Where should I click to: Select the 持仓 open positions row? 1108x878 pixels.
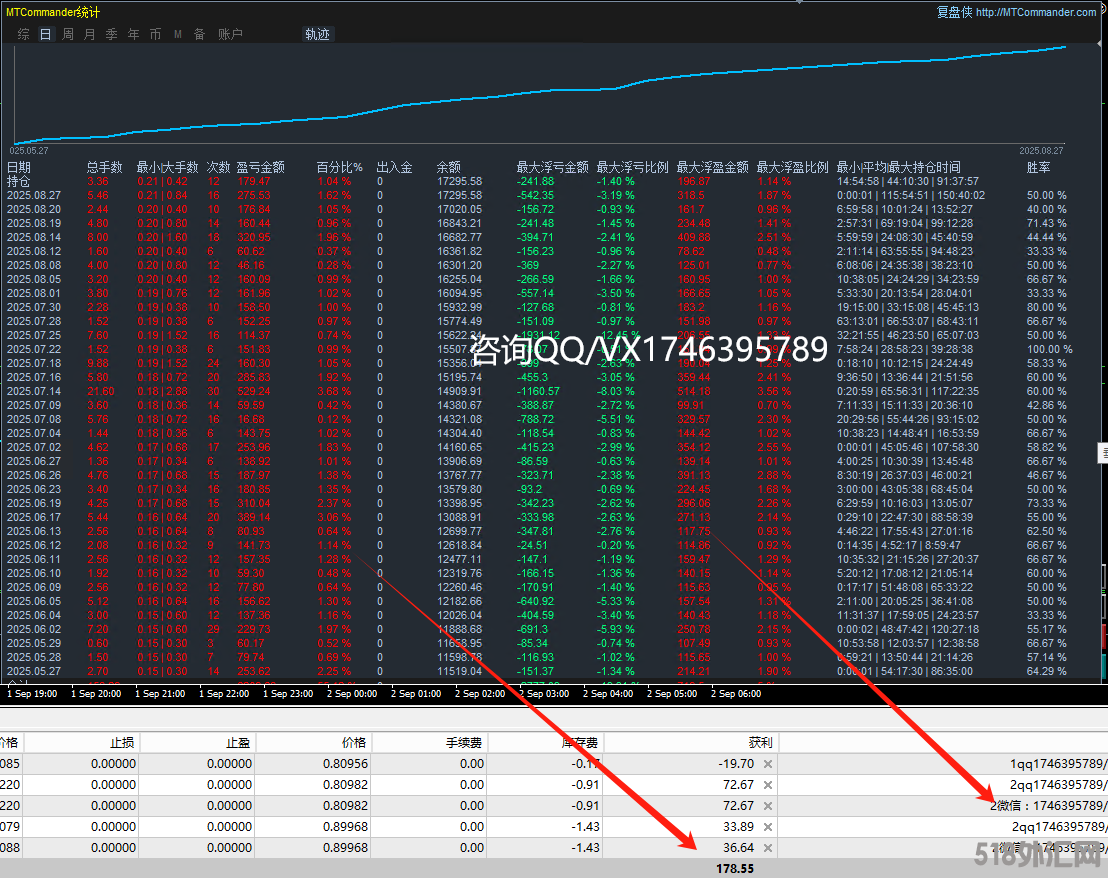18,181
